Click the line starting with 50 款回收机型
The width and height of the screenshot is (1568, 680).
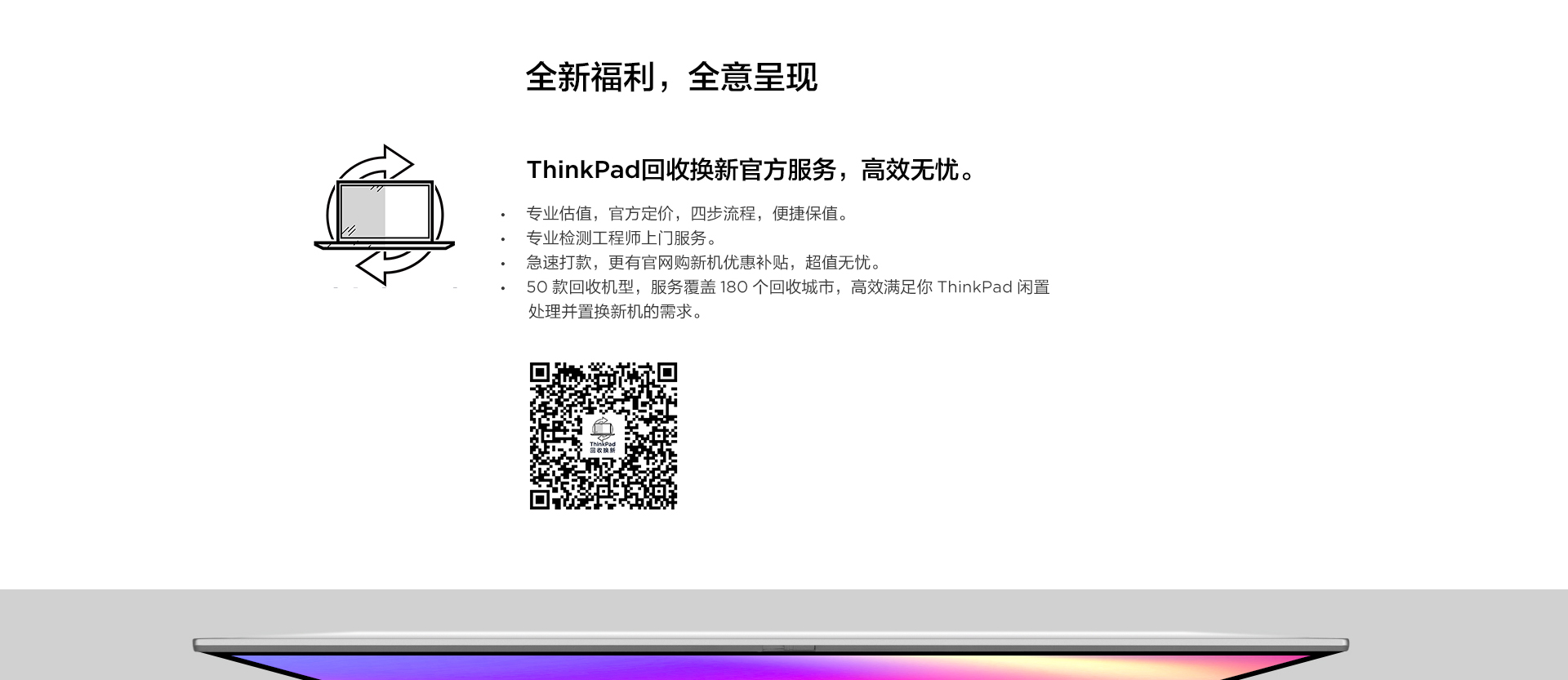787,287
